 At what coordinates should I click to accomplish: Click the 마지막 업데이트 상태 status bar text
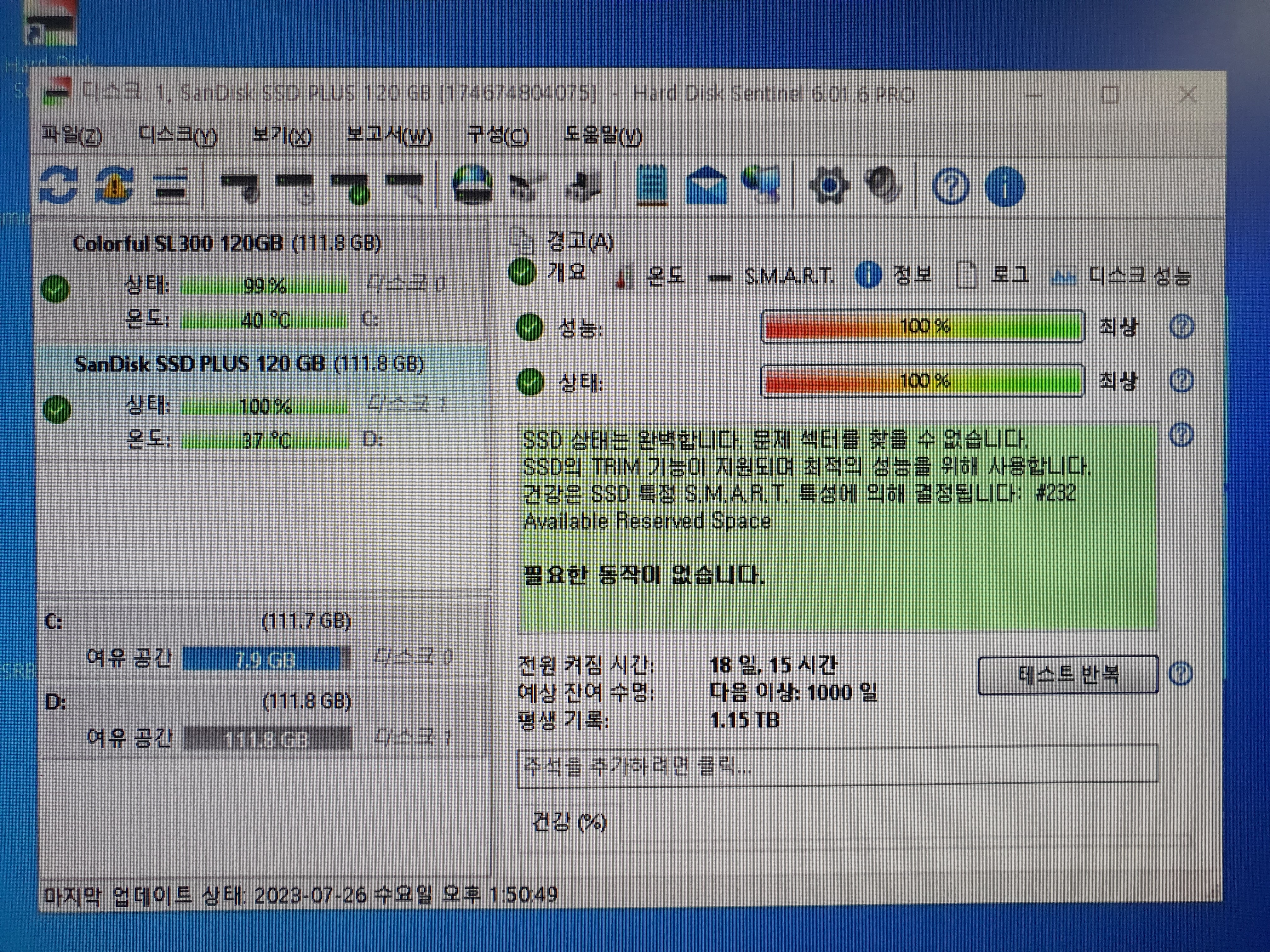click(301, 895)
